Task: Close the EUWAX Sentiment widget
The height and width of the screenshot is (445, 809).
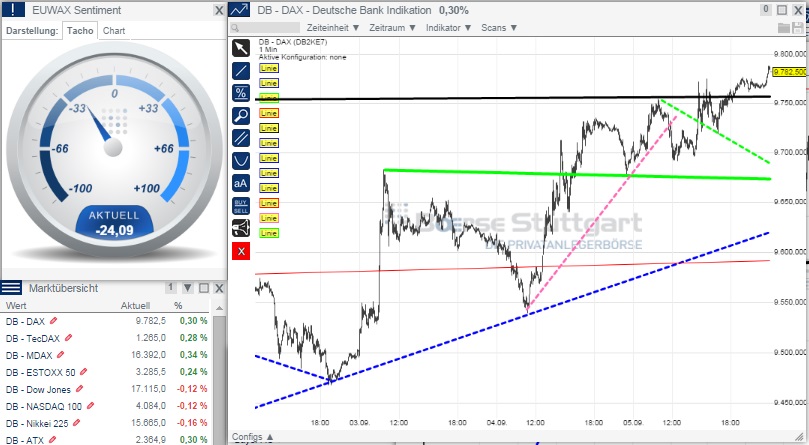Action: 219,10
